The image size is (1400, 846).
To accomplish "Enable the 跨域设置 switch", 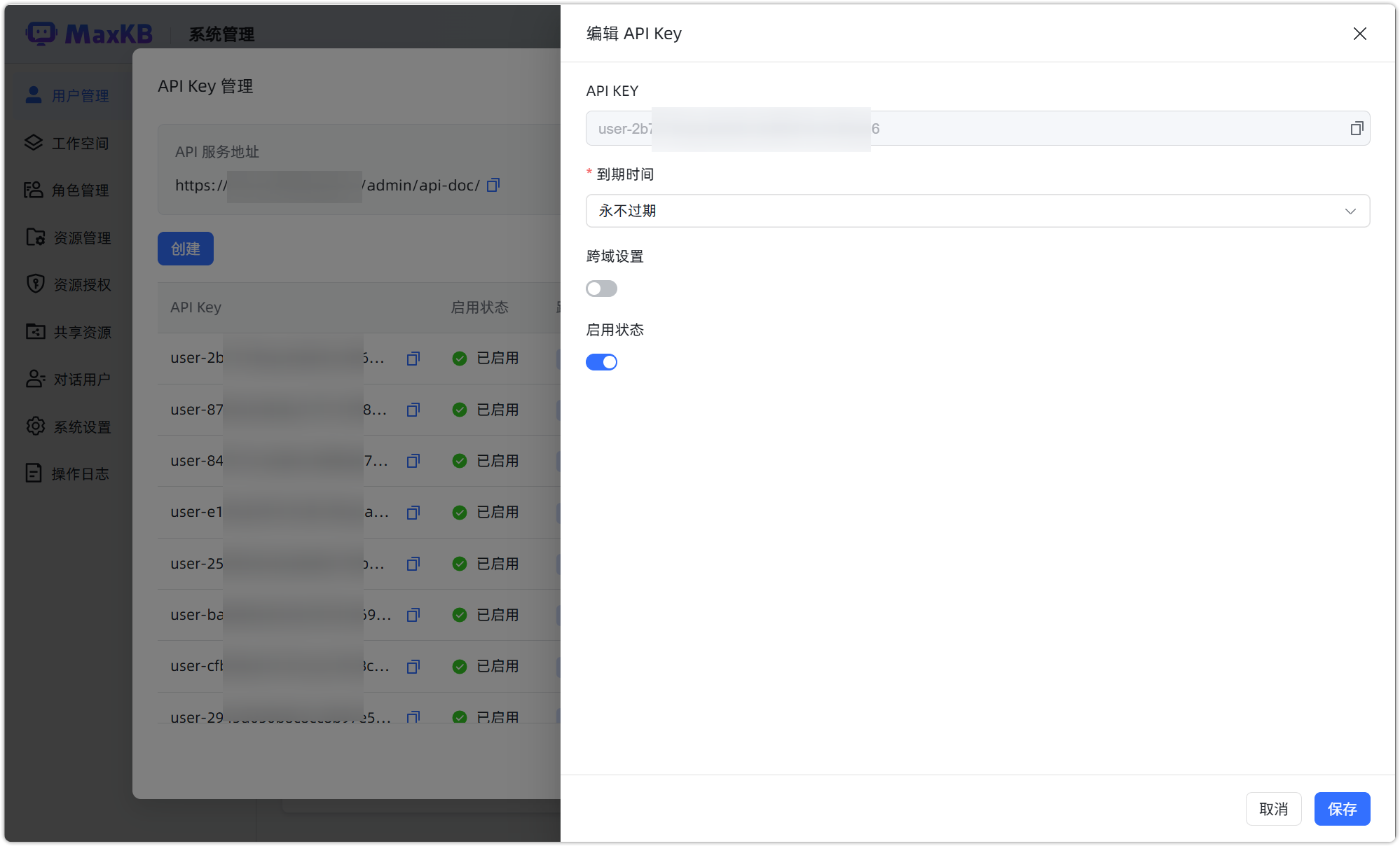I will pyautogui.click(x=601, y=289).
